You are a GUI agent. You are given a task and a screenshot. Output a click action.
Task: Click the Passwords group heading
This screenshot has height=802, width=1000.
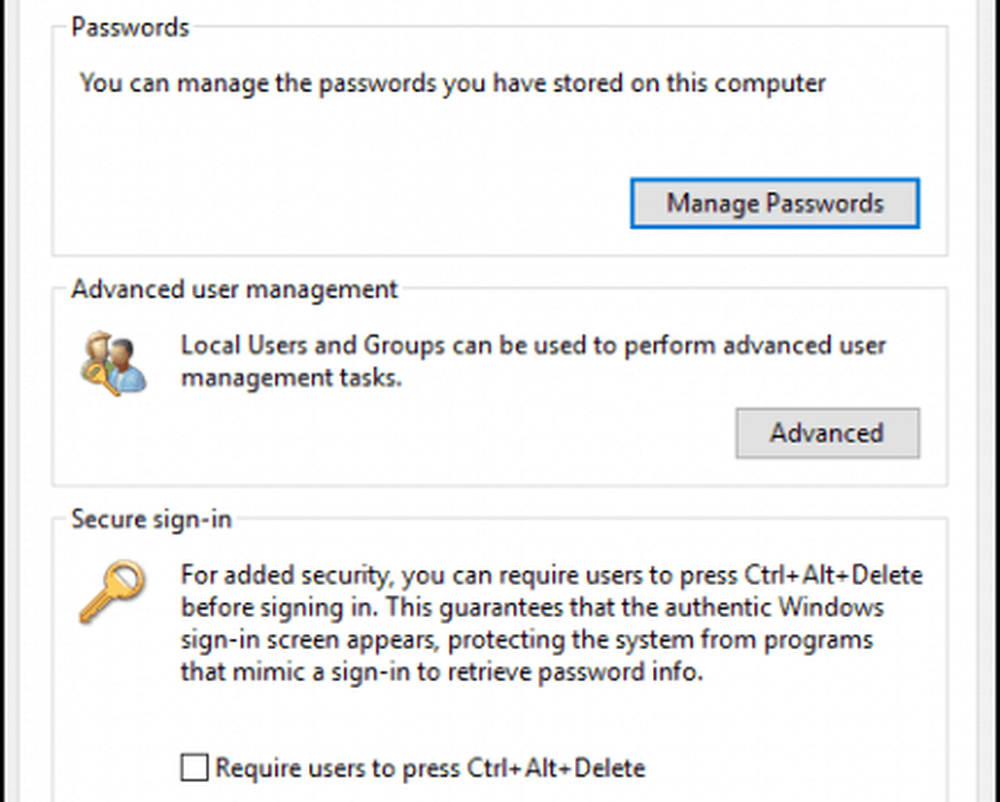coord(130,27)
